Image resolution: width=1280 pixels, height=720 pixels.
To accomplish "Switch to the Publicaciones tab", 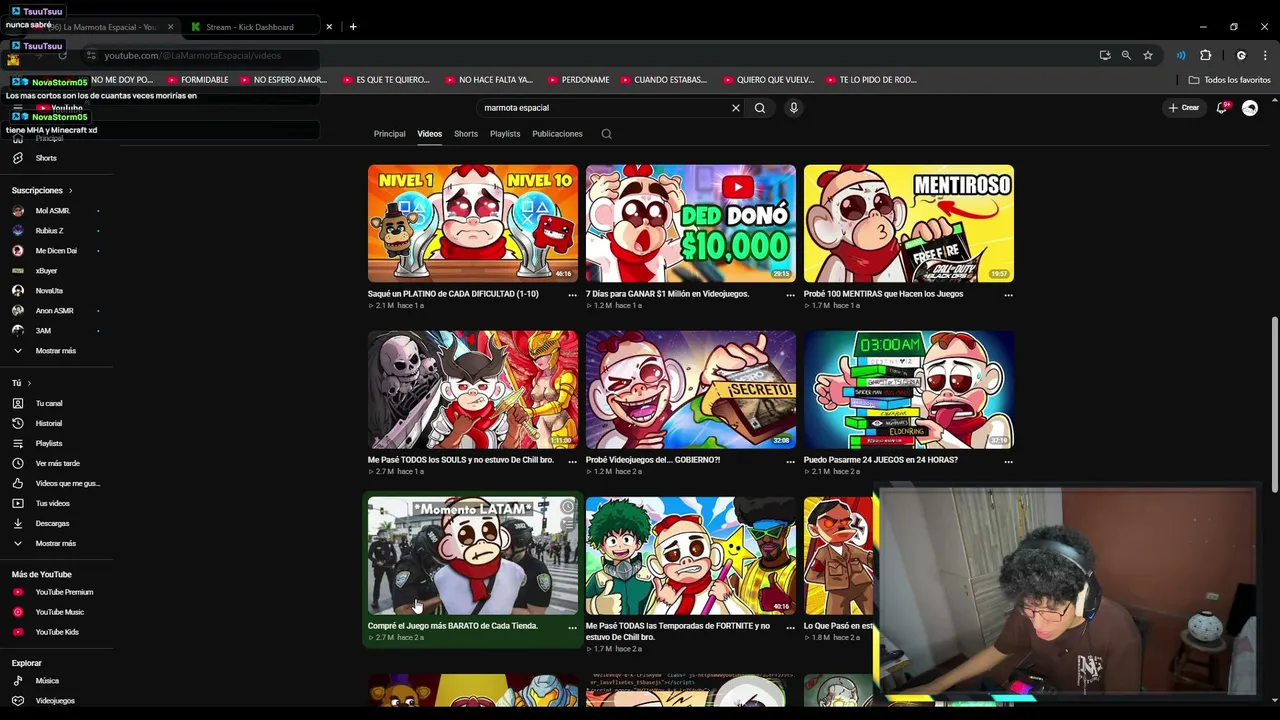I will 557,134.
